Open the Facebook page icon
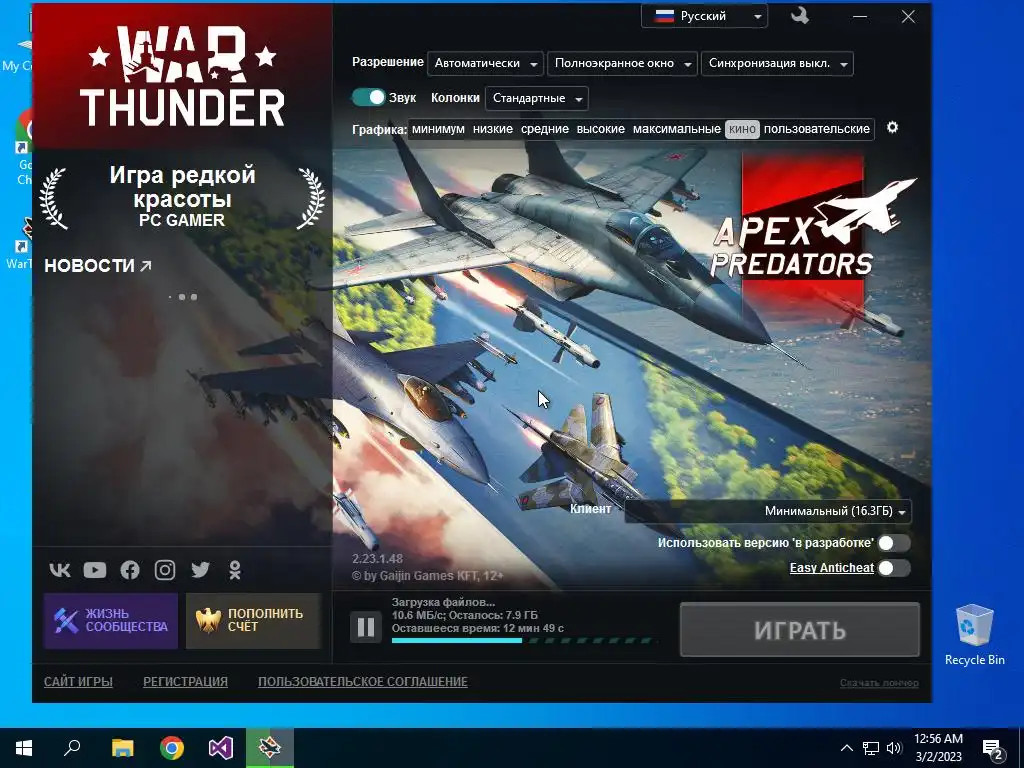Image resolution: width=1024 pixels, height=768 pixels. 130,570
